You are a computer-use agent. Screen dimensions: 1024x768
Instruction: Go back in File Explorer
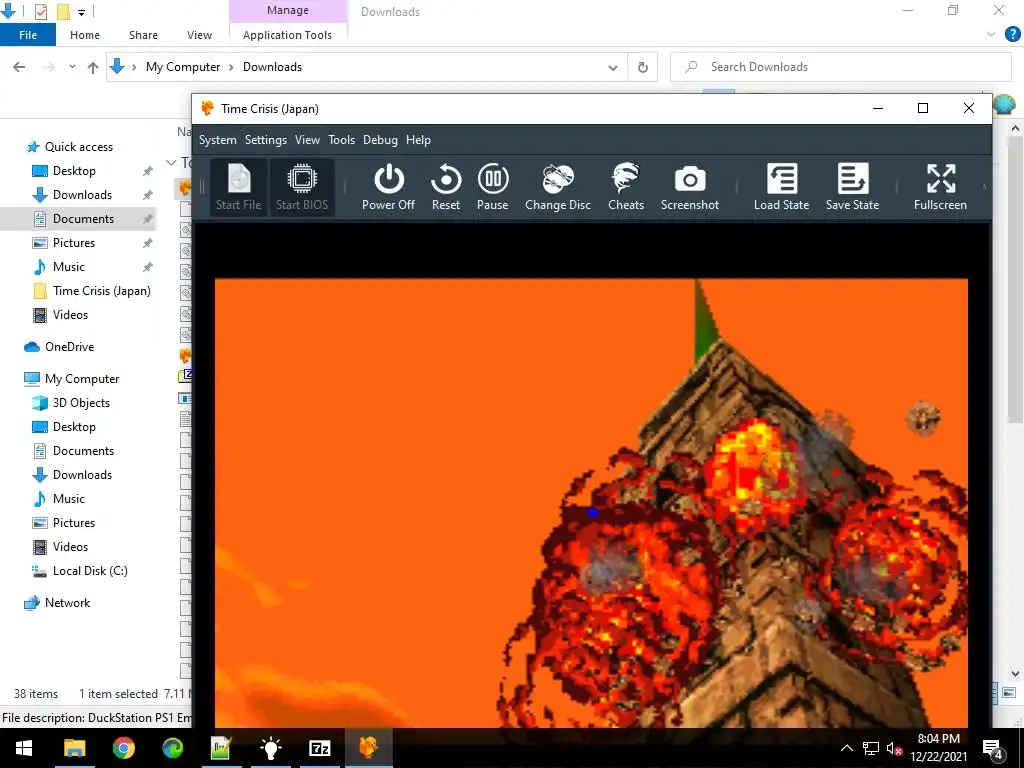click(20, 67)
